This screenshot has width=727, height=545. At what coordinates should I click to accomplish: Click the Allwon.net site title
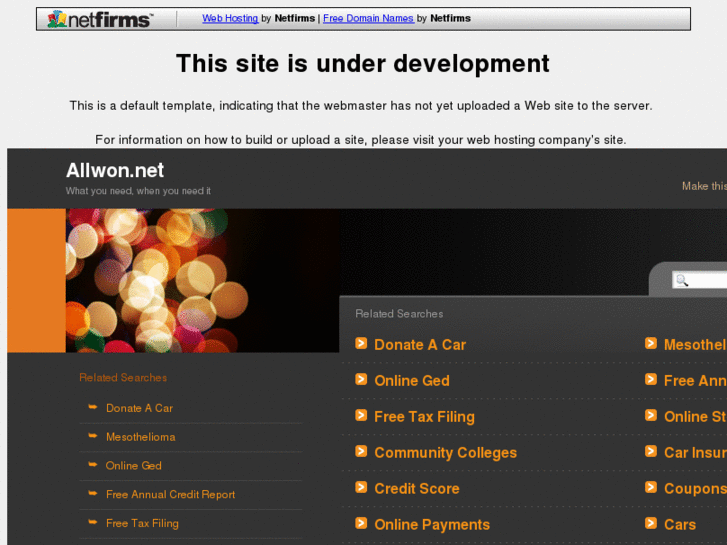pos(115,170)
